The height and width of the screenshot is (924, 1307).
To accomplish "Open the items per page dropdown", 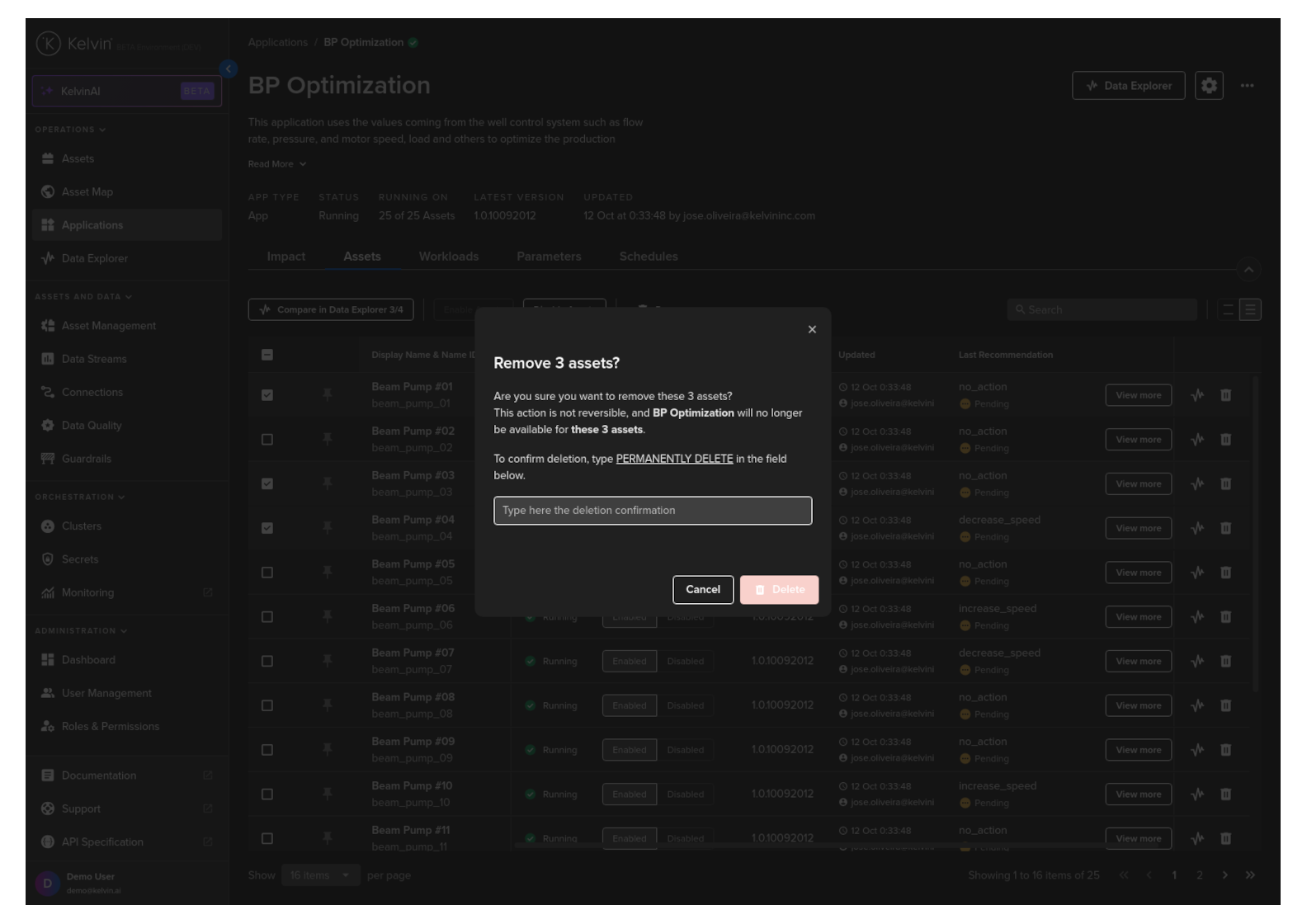I will coord(319,875).
